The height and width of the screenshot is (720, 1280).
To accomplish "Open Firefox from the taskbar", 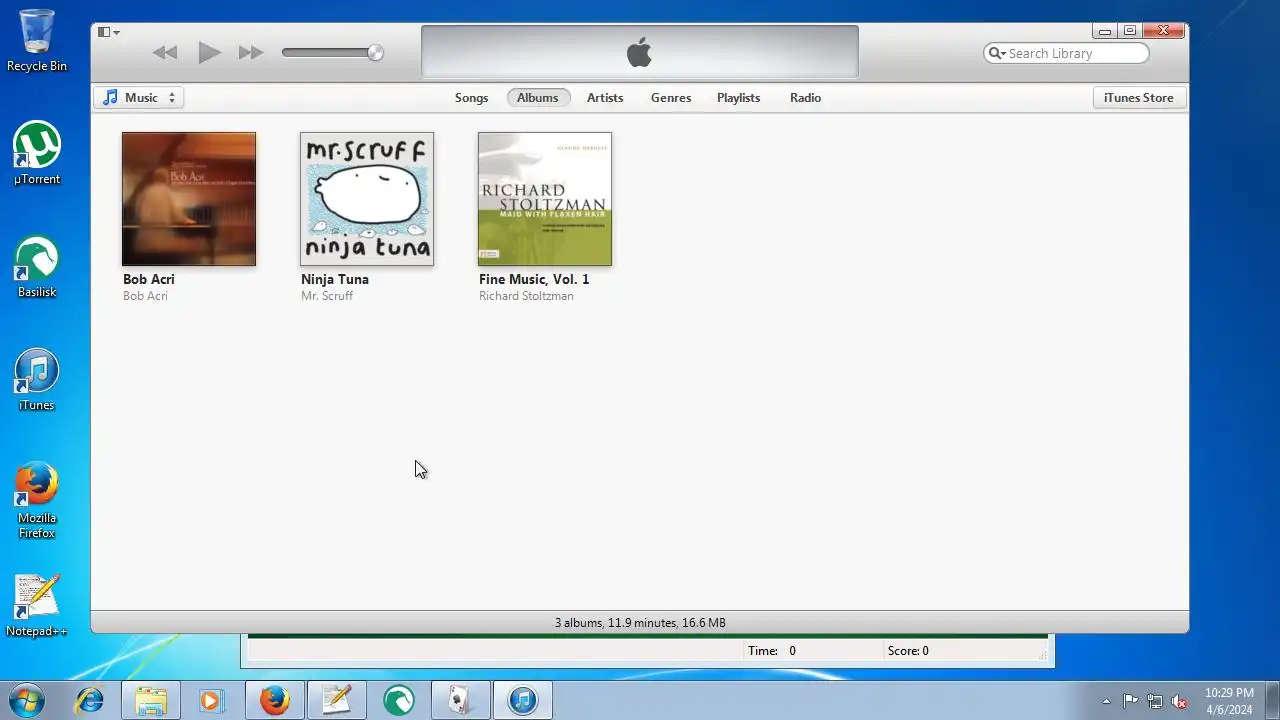I will pyautogui.click(x=274, y=700).
